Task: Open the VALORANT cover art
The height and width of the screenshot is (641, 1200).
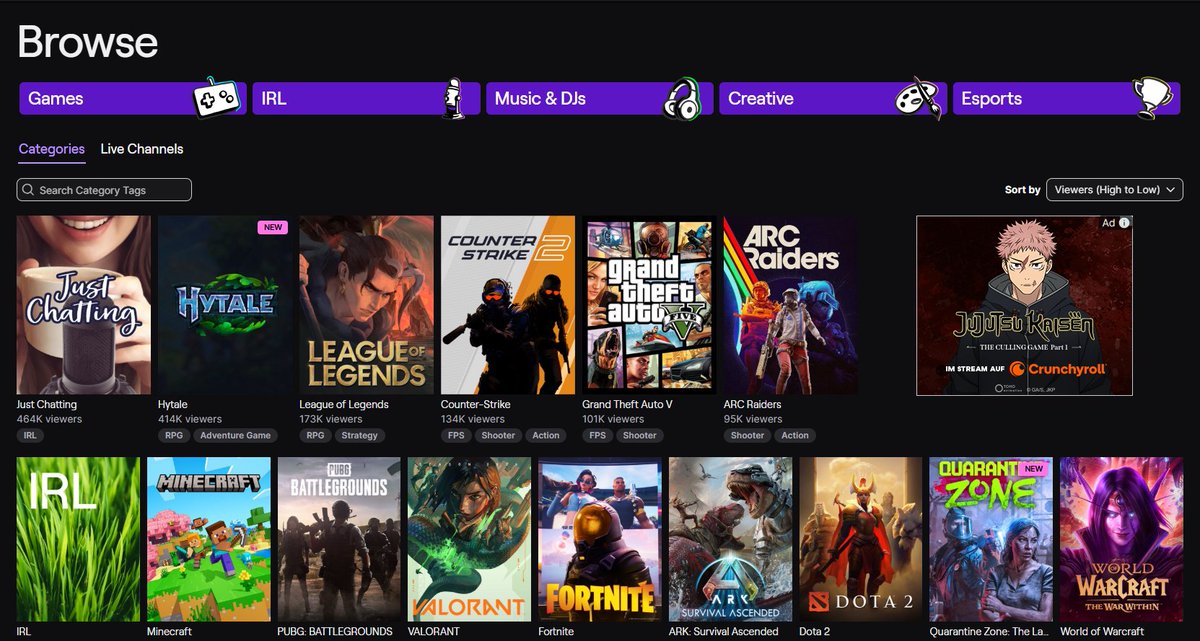Action: (x=470, y=540)
